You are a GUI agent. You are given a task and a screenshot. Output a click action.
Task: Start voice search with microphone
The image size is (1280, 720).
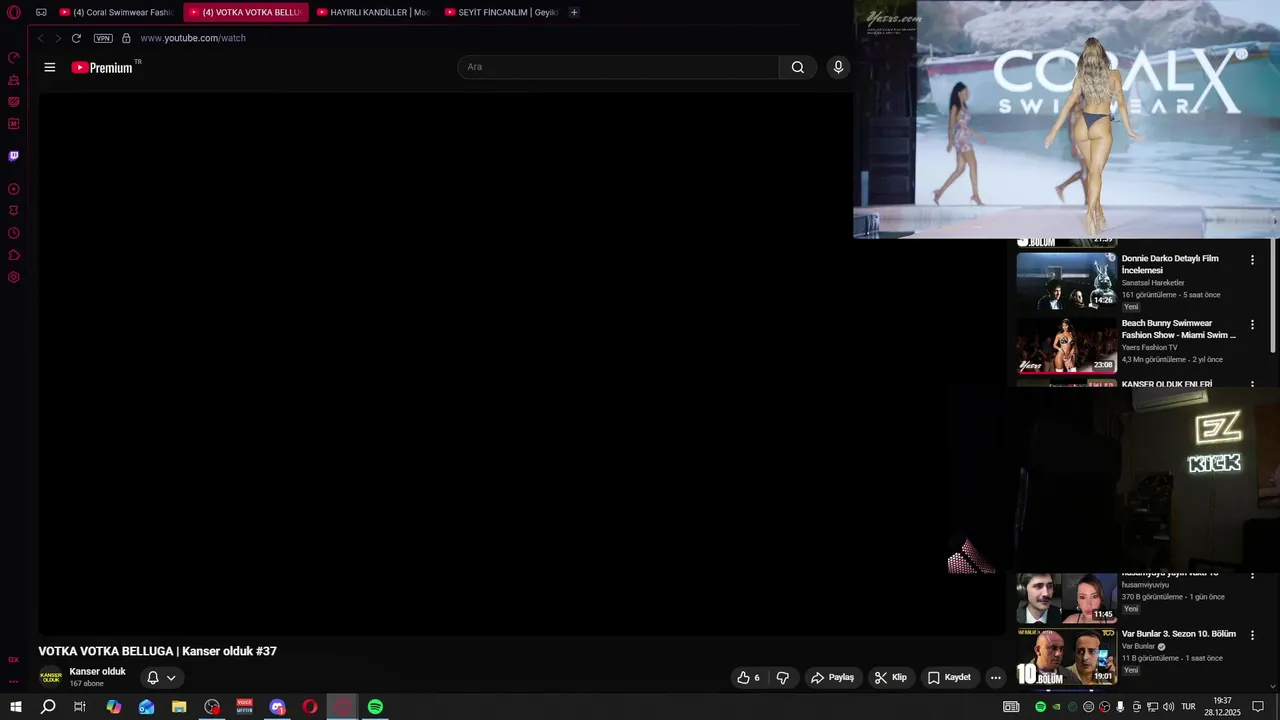click(x=838, y=67)
